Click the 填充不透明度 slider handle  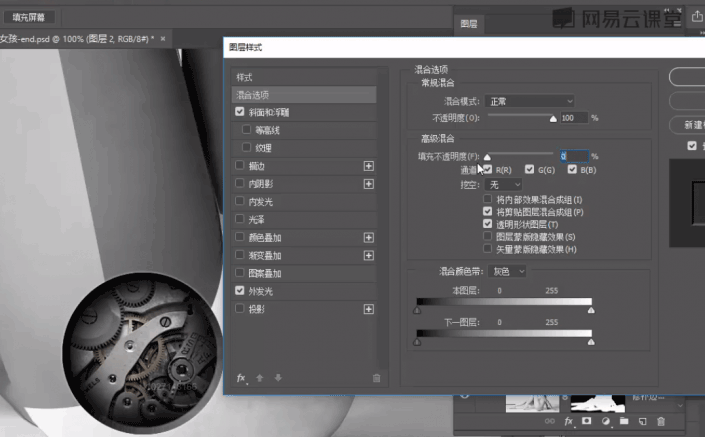click(x=487, y=157)
